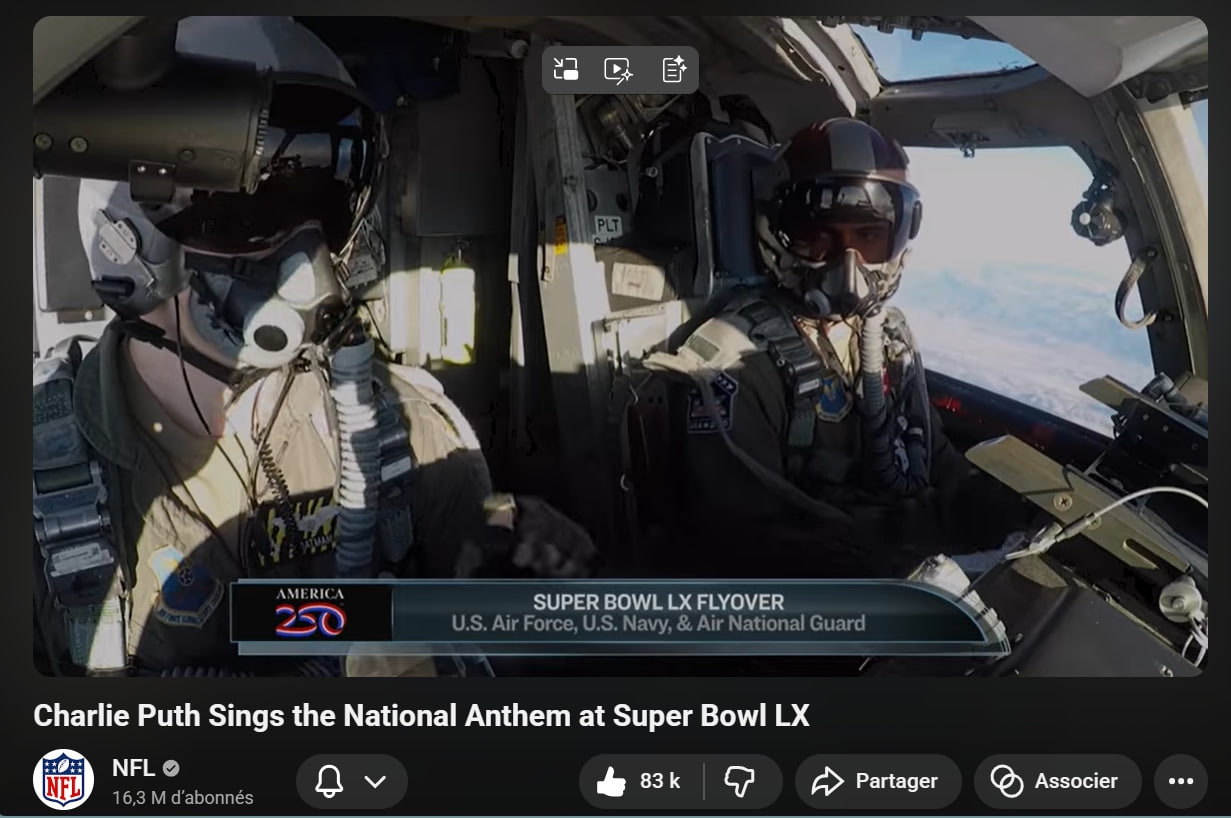Click the Associer button
The image size is (1231, 818).
(1058, 782)
